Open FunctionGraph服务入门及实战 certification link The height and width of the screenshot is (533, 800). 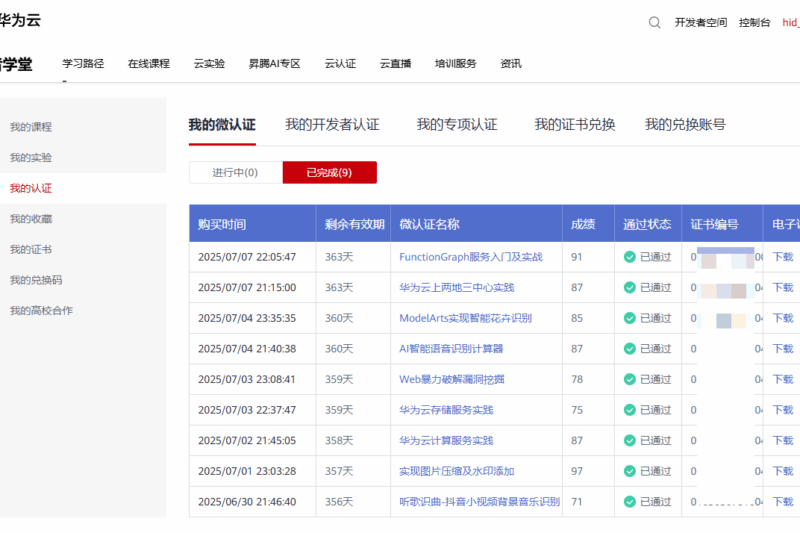(470, 257)
